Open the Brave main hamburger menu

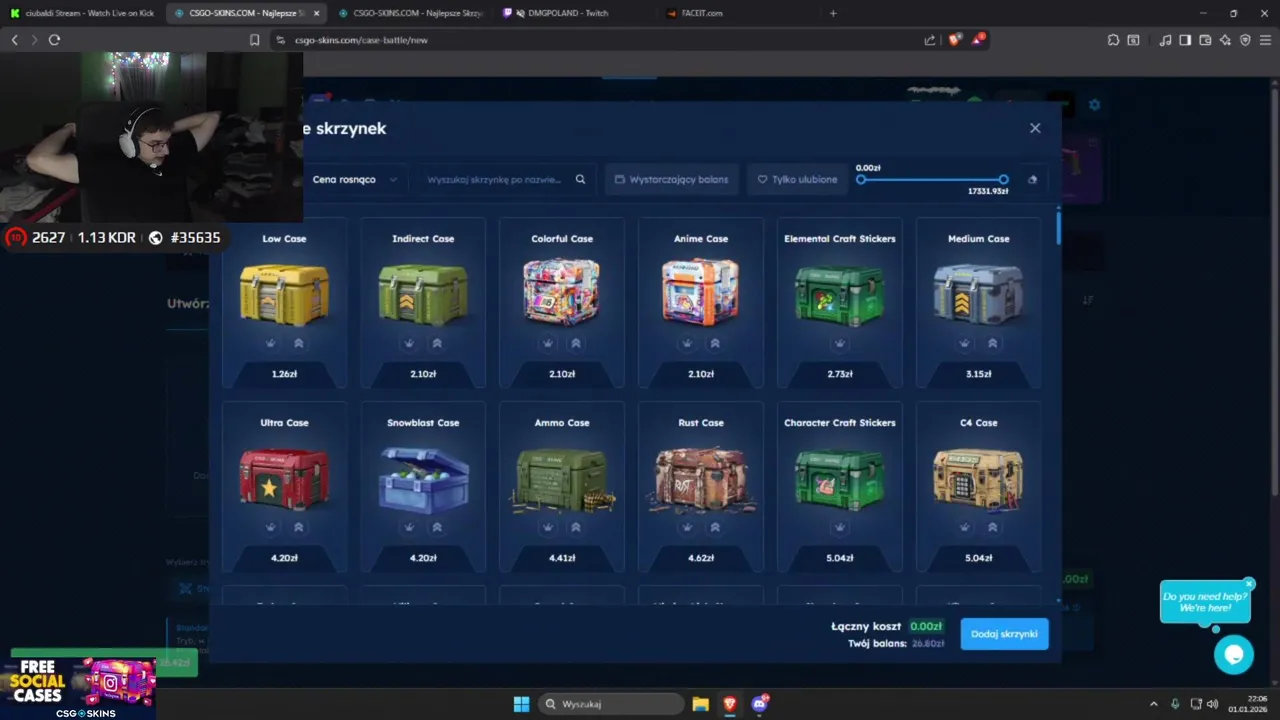coord(1265,40)
